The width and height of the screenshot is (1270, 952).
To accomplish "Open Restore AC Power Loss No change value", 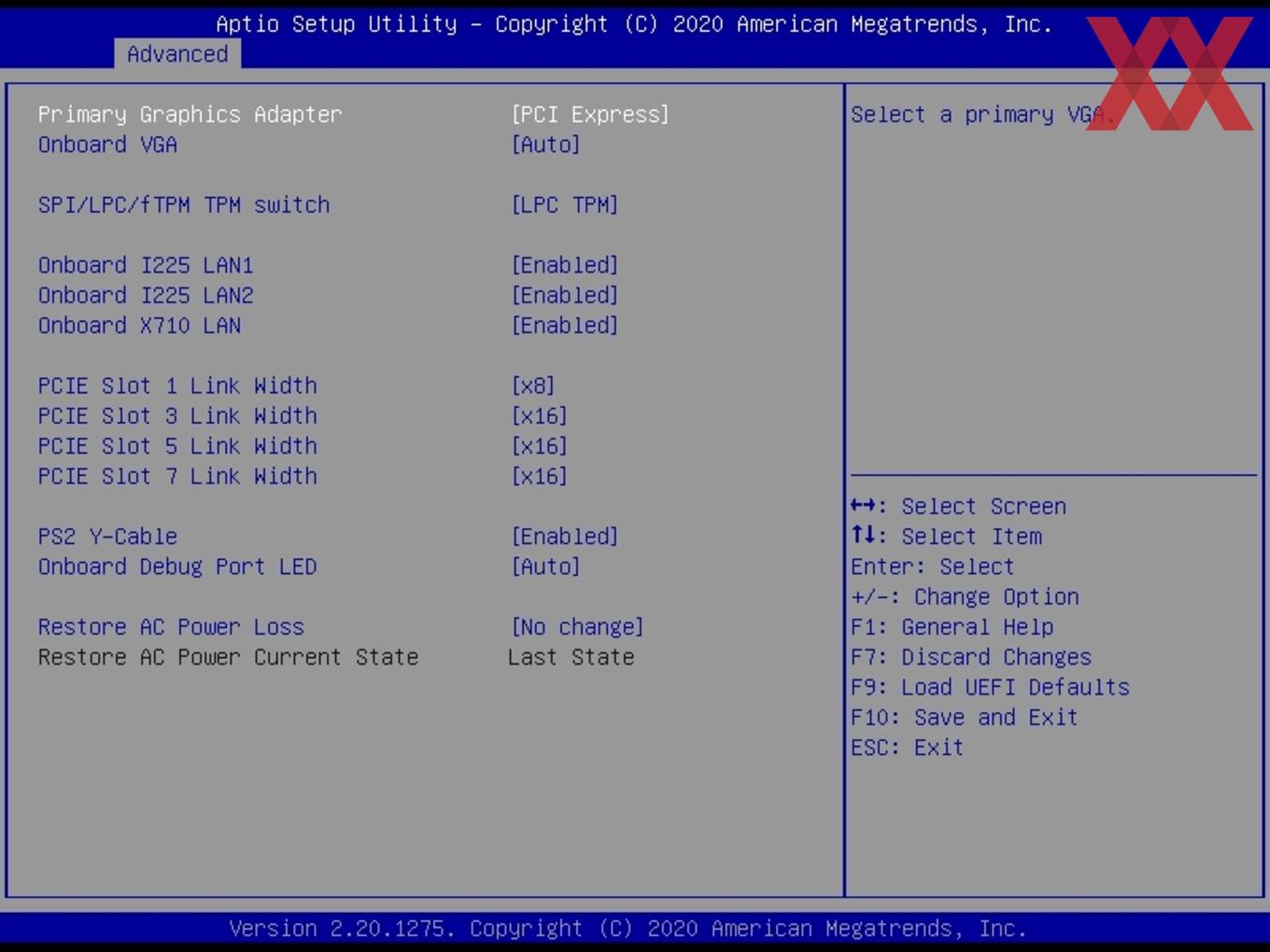I will tap(577, 626).
